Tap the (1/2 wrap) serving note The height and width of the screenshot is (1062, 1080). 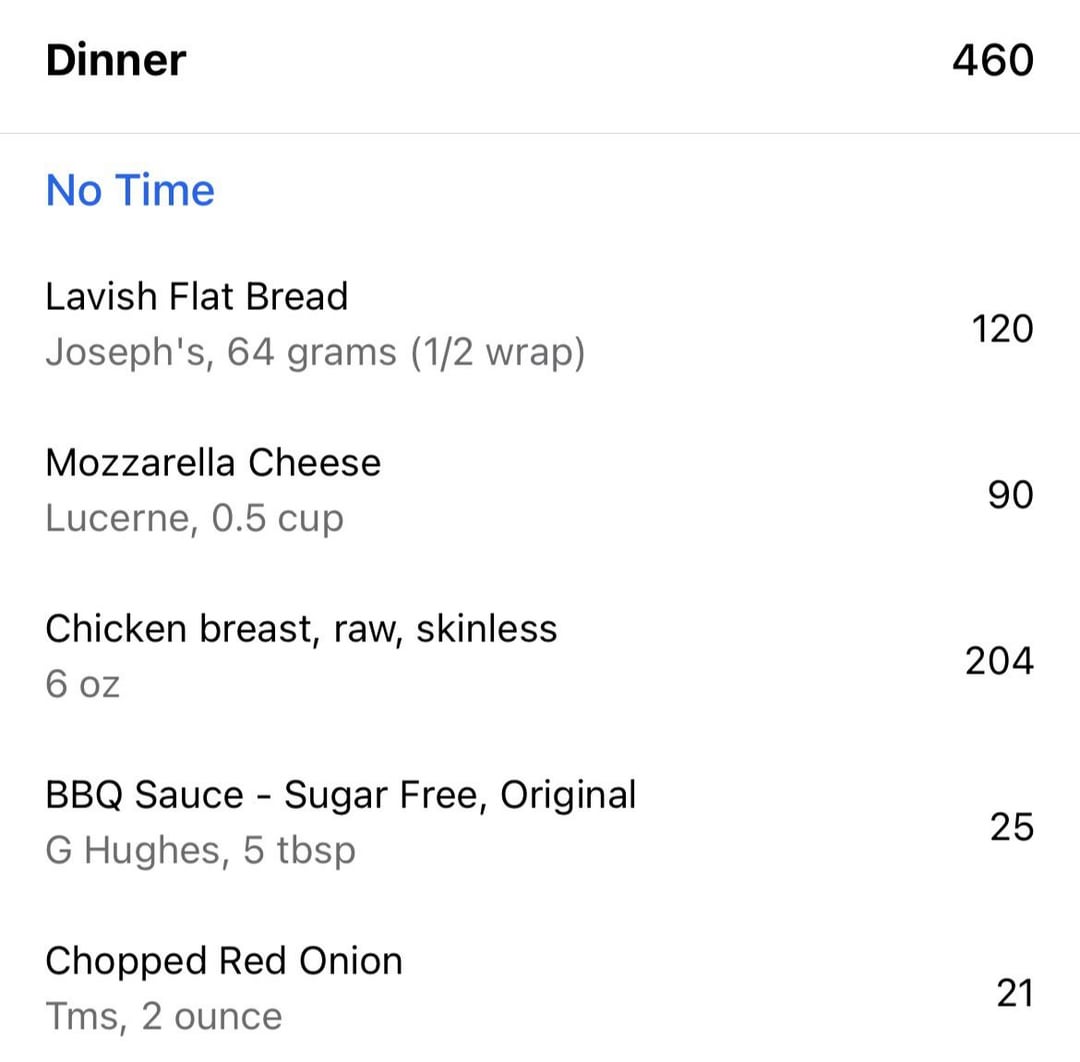click(x=497, y=353)
